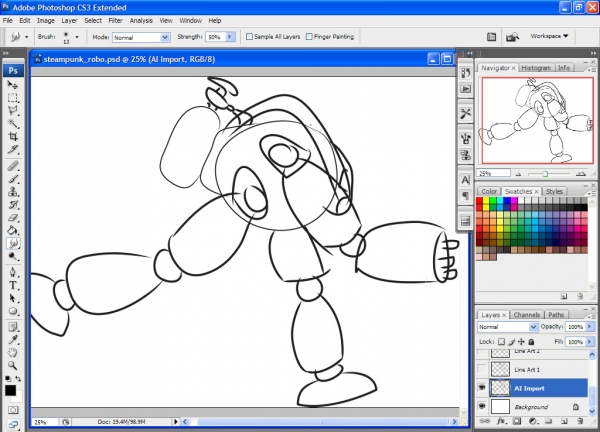
Task: Pick the red swatch in Swatches
Action: coord(479,201)
